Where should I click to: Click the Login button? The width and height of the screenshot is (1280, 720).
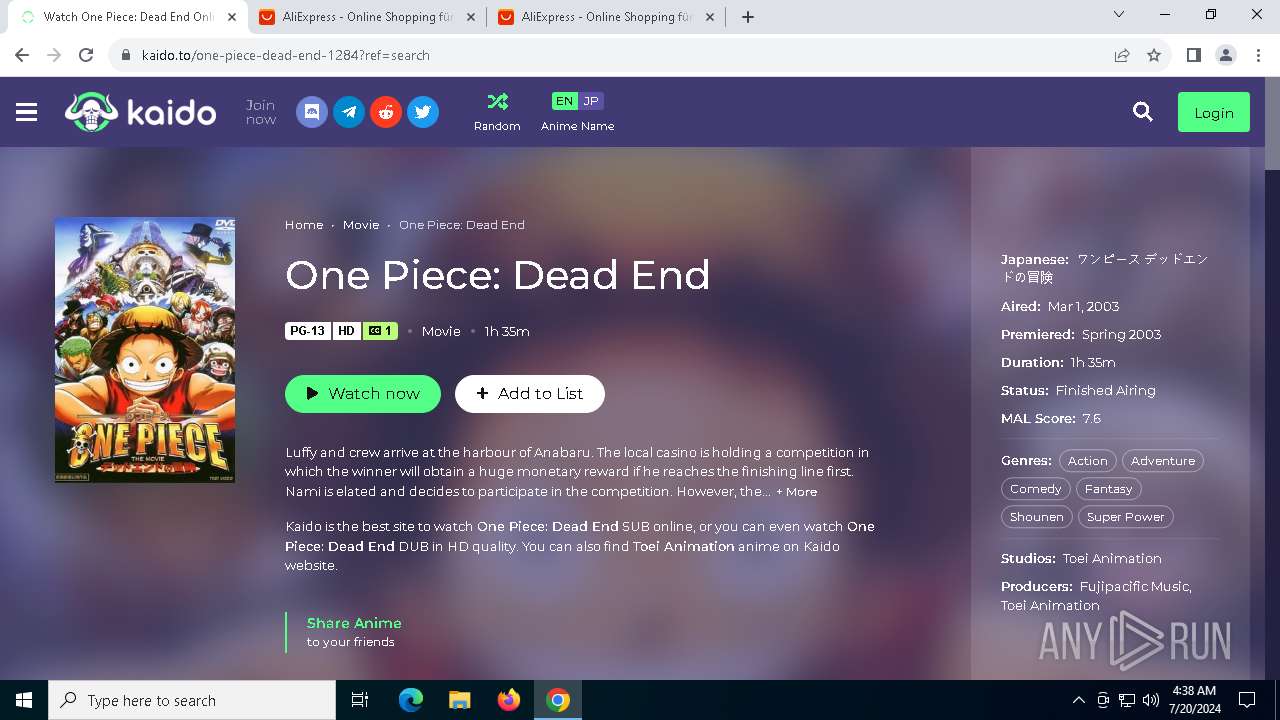pyautogui.click(x=1214, y=113)
